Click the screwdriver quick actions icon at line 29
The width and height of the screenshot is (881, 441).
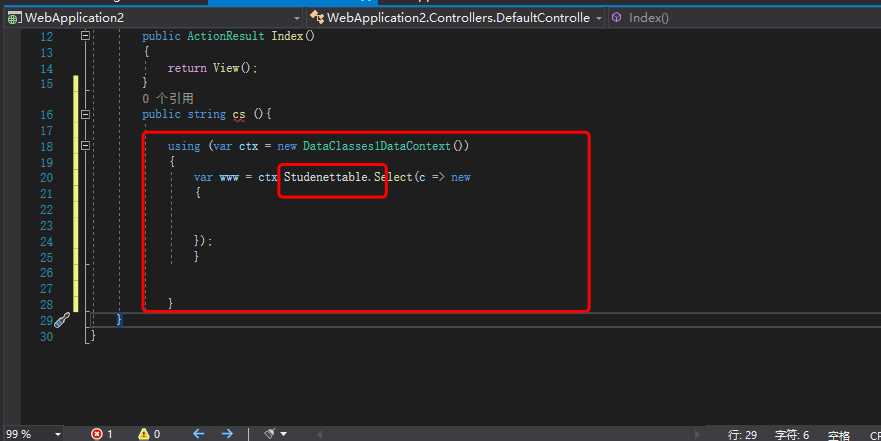[62, 320]
